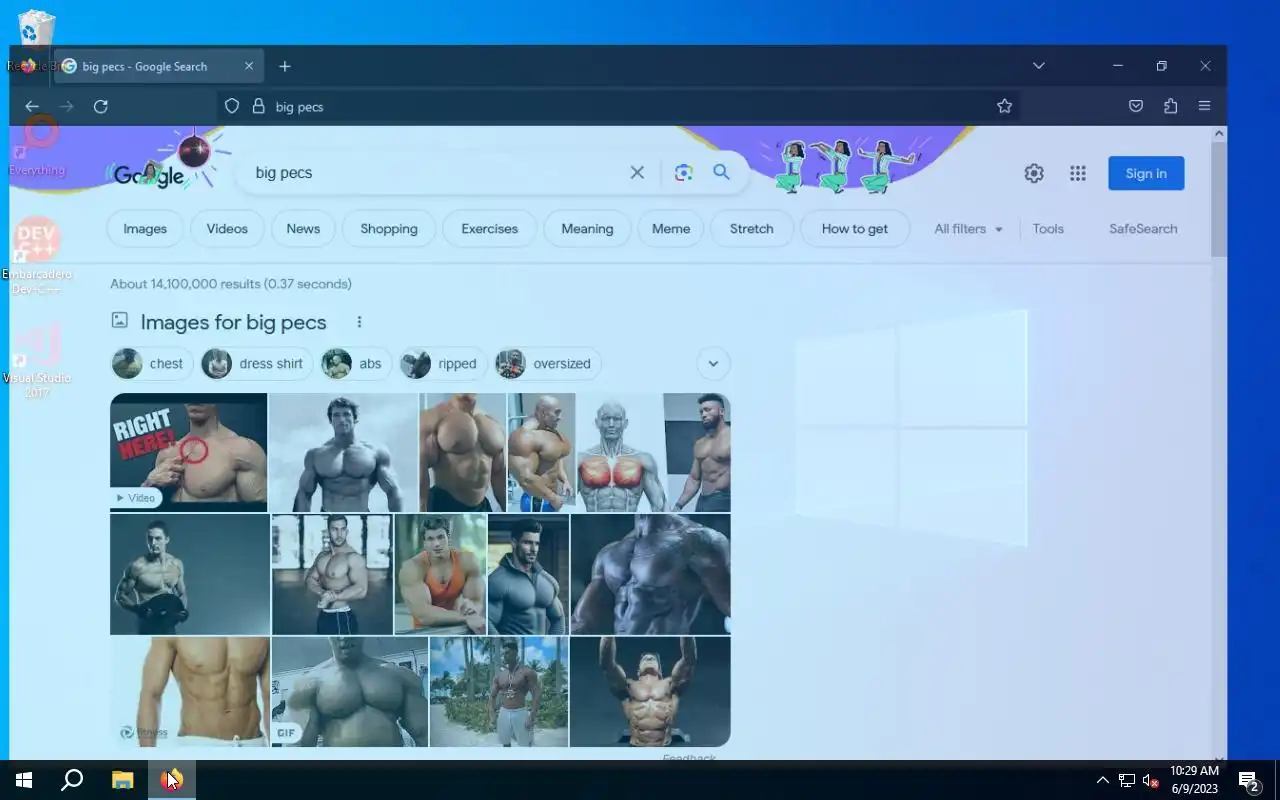Open the search Tools options
Screen dimensions: 1280x800
[x=1048, y=229]
